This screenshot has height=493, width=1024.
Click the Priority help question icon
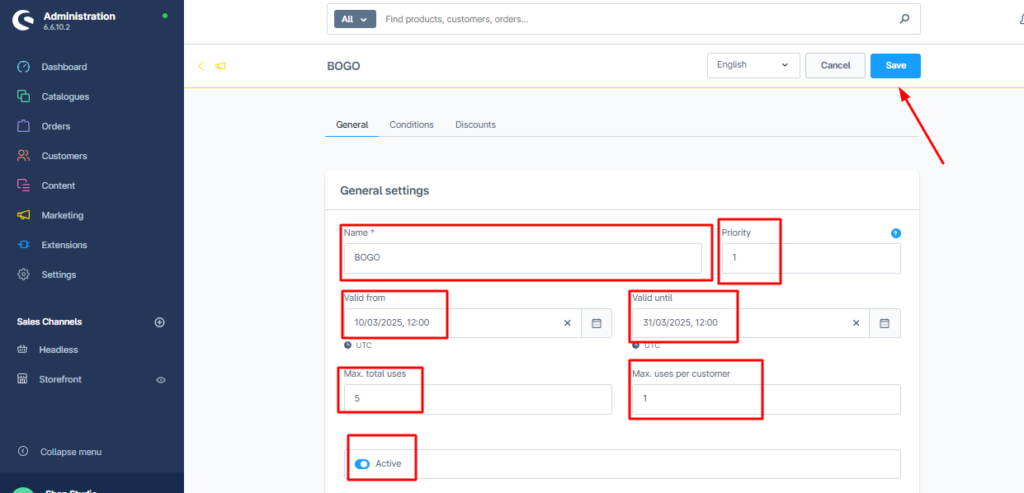(895, 233)
